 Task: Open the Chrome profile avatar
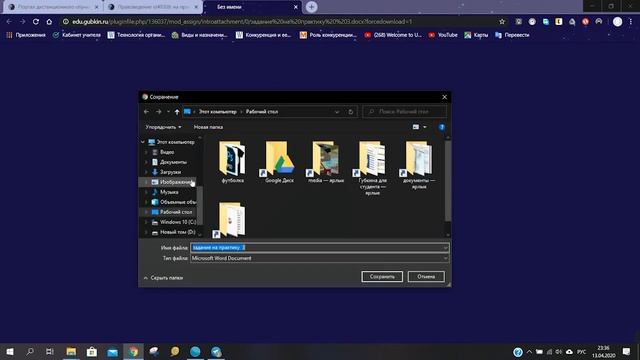tap(618, 22)
